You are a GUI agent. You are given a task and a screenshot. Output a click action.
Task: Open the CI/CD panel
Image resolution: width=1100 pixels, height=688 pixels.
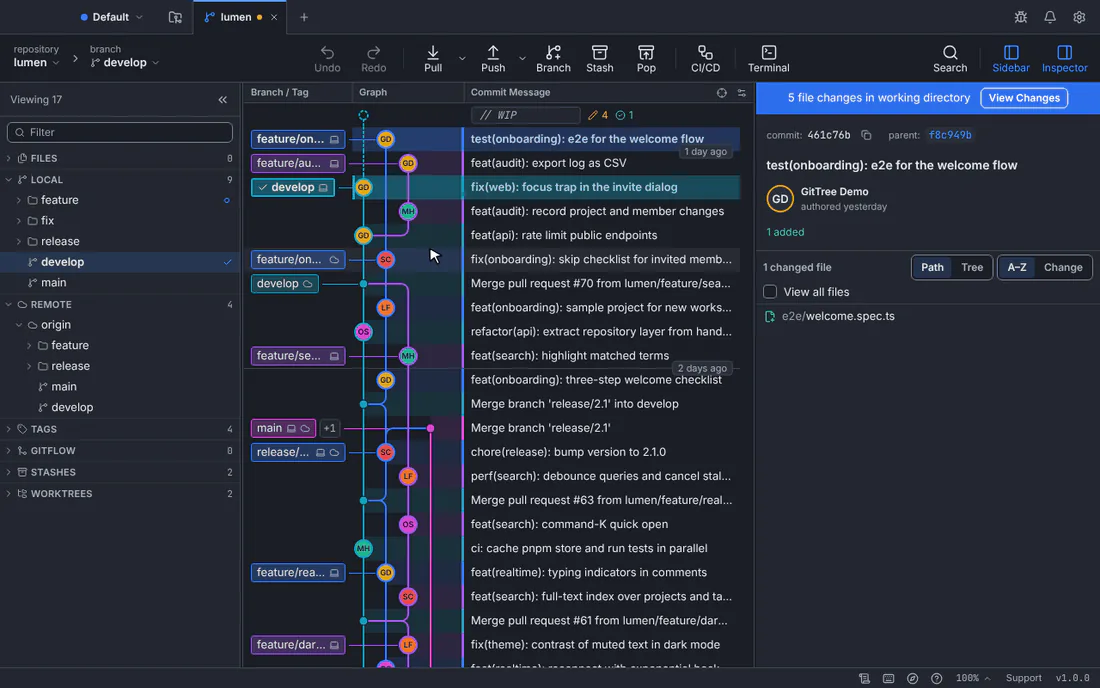705,59
